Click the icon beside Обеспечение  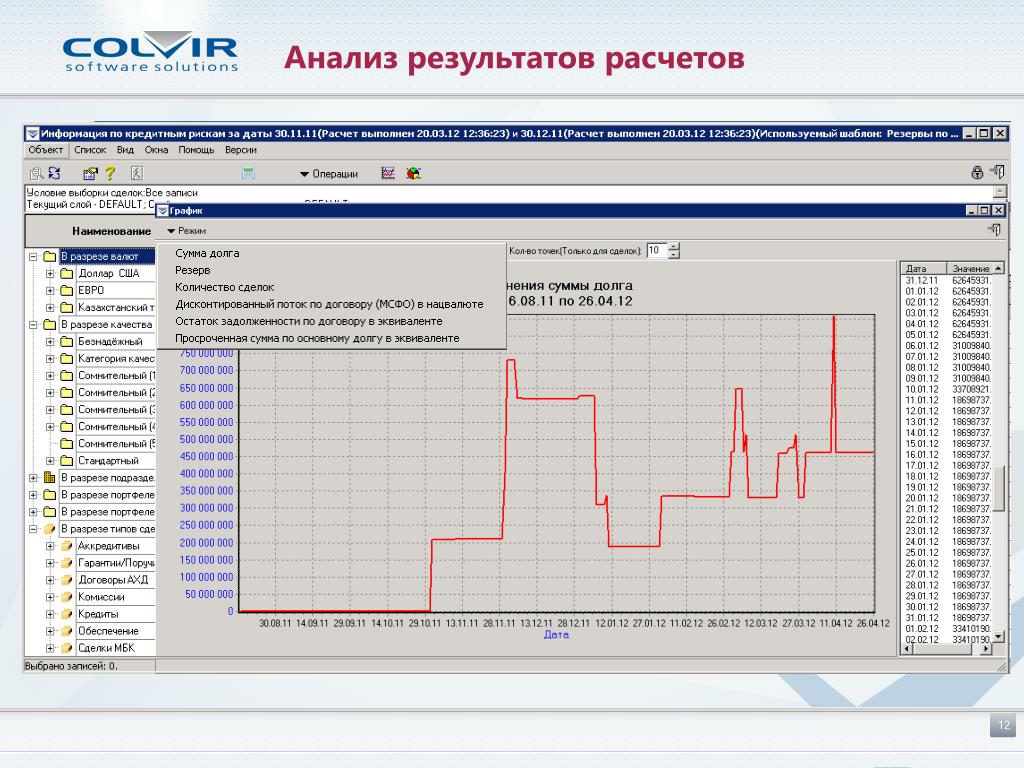coord(67,631)
